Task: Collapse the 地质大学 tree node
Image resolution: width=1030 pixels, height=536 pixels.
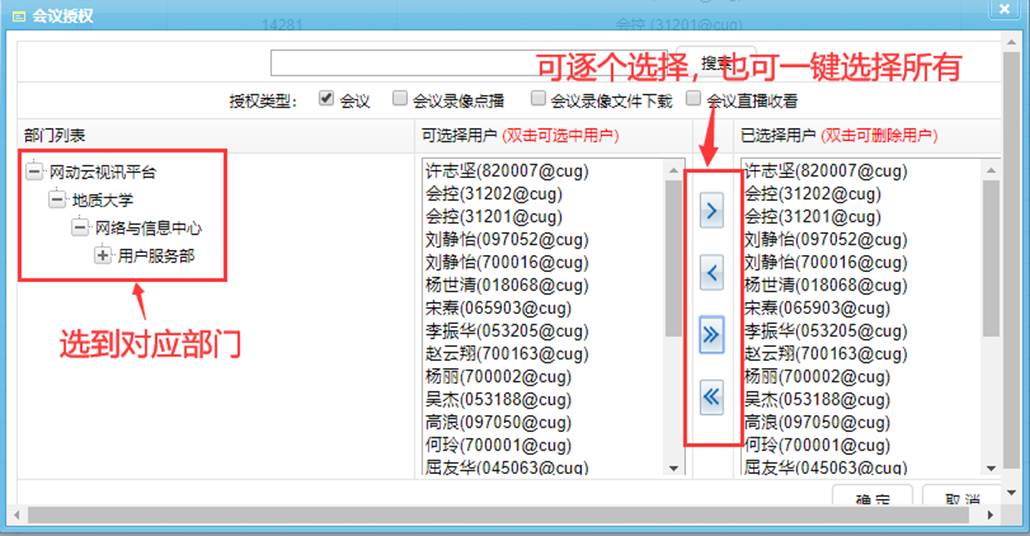Action: click(x=57, y=200)
